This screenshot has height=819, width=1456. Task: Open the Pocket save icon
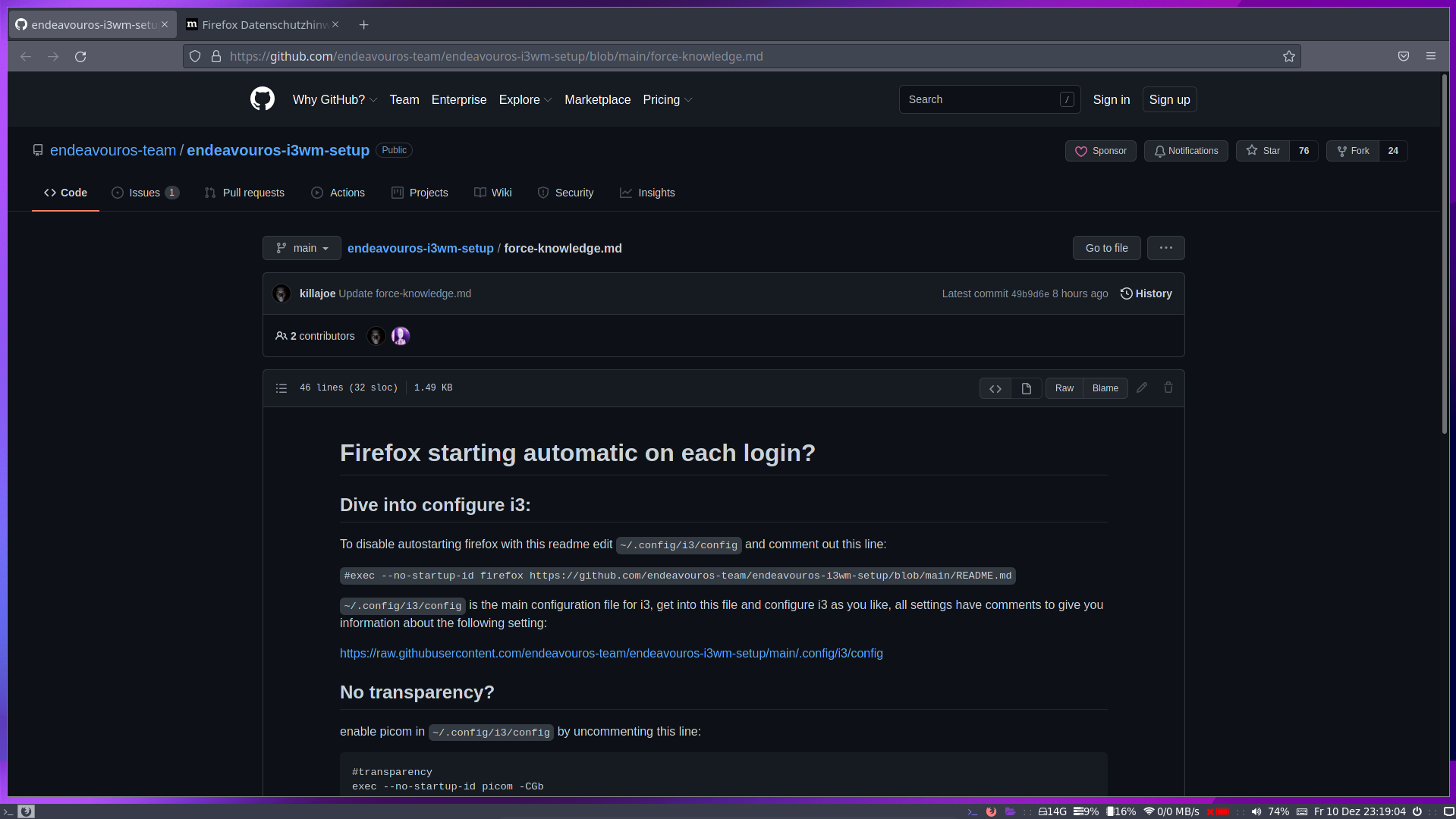click(1404, 57)
